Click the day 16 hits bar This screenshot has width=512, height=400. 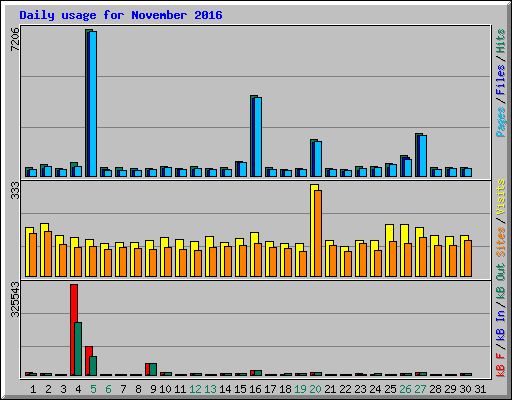click(252, 136)
